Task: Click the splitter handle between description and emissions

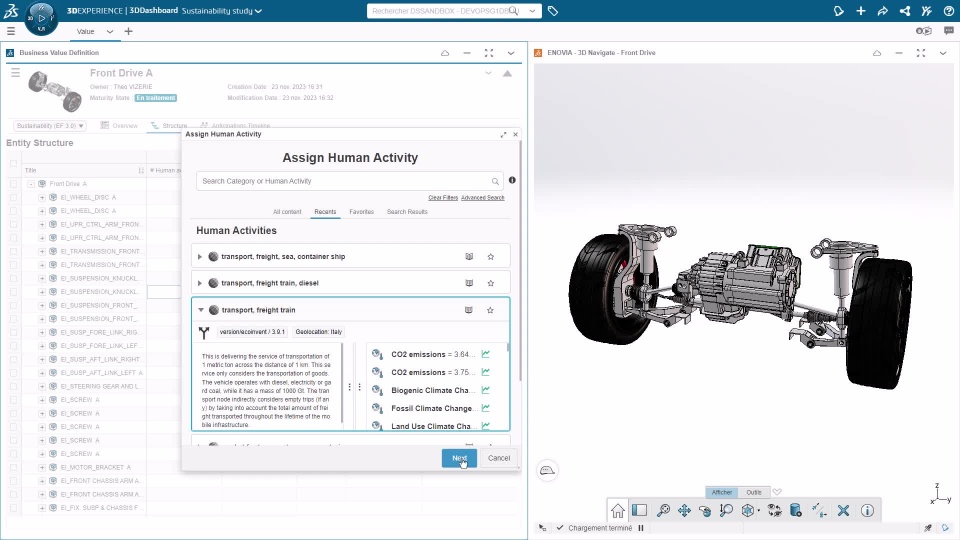Action: tap(354, 387)
